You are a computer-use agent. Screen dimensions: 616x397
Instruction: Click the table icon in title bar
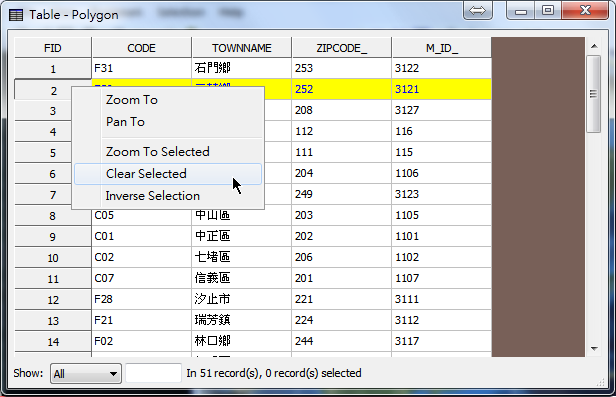pos(16,15)
